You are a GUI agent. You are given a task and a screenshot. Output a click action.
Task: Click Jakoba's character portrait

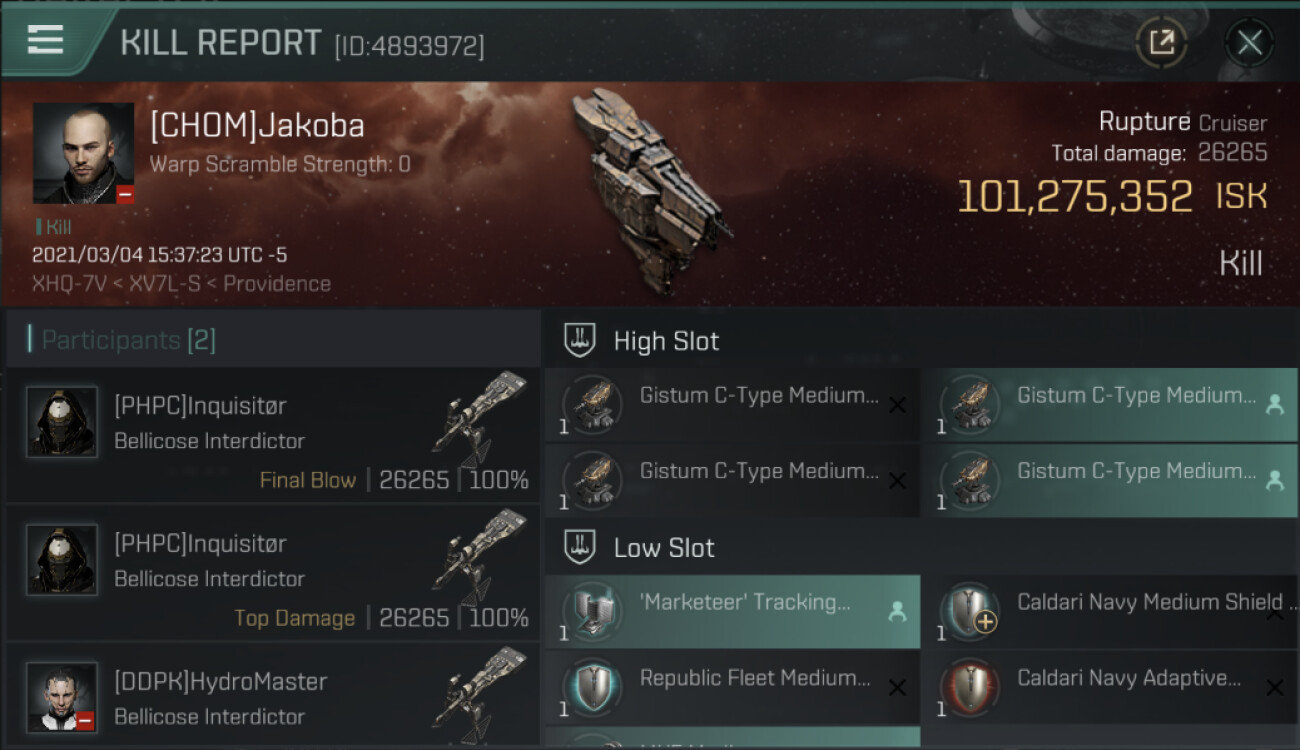click(83, 153)
